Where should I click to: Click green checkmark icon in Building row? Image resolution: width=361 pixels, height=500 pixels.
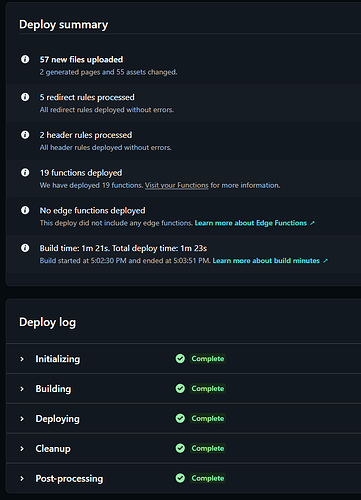(x=180, y=388)
